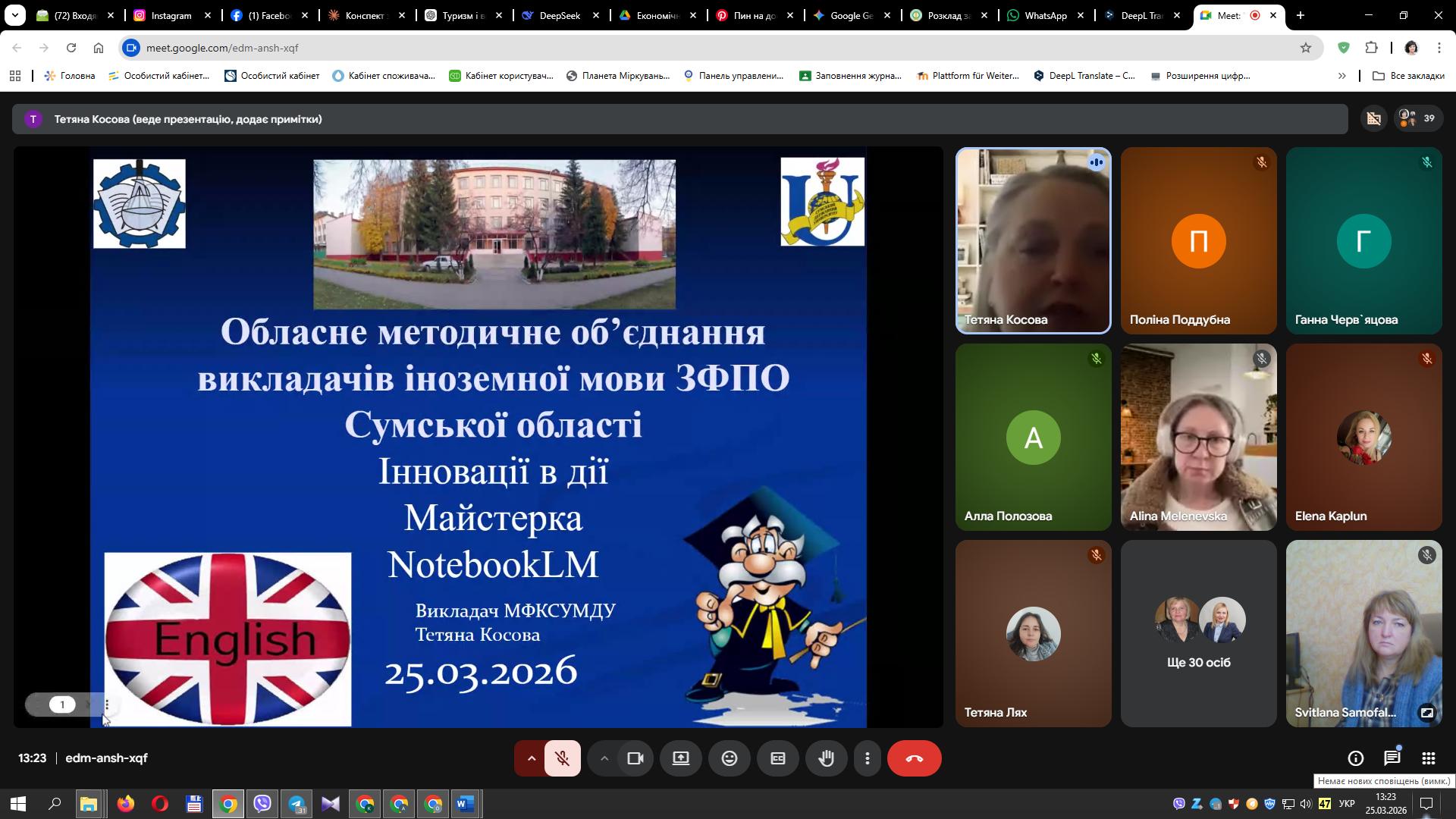
Task: Enable closed captions
Action: (778, 758)
